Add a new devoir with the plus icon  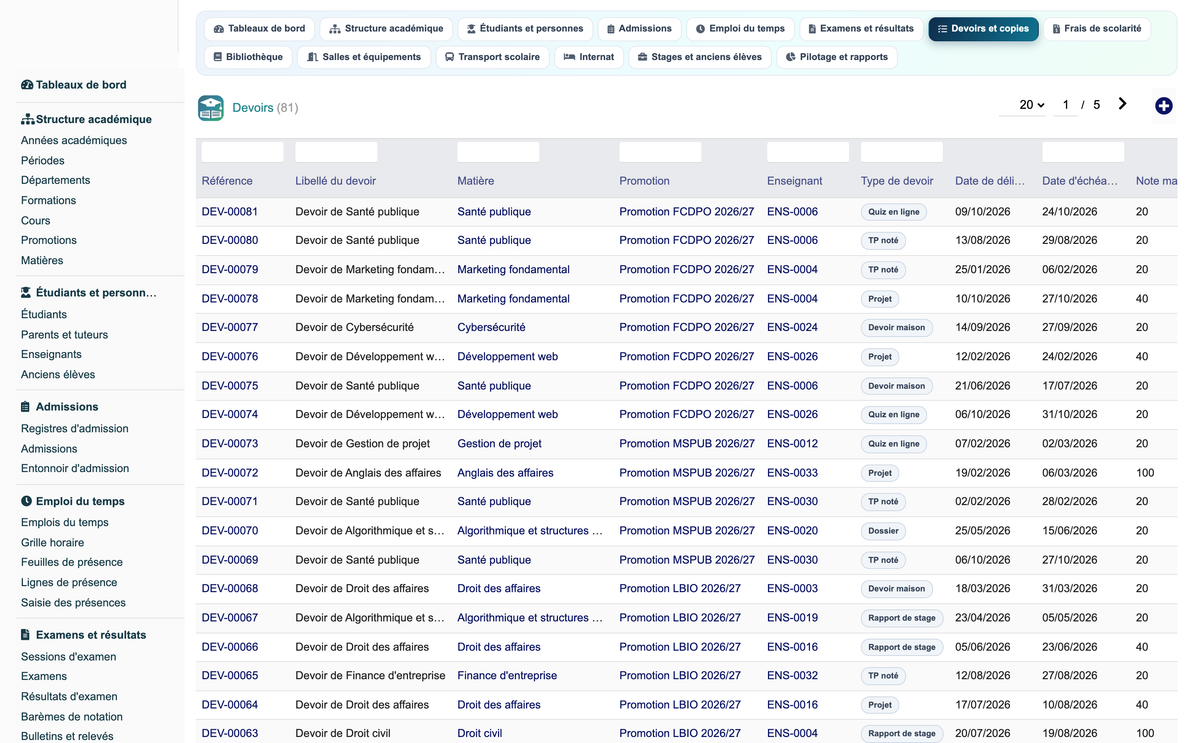1163,106
